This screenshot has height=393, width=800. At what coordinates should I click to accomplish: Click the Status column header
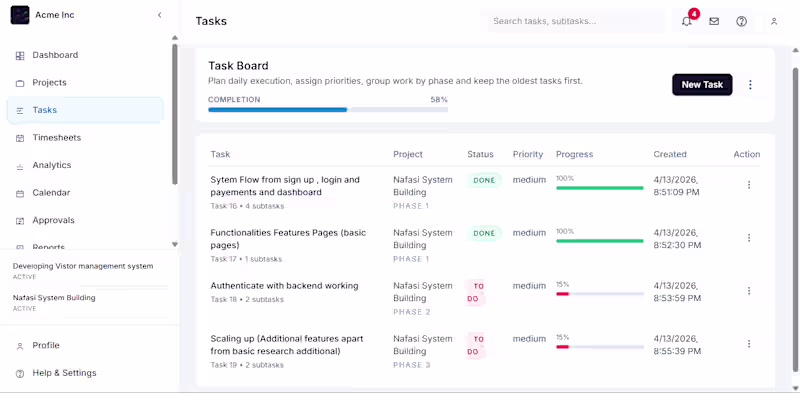point(480,154)
